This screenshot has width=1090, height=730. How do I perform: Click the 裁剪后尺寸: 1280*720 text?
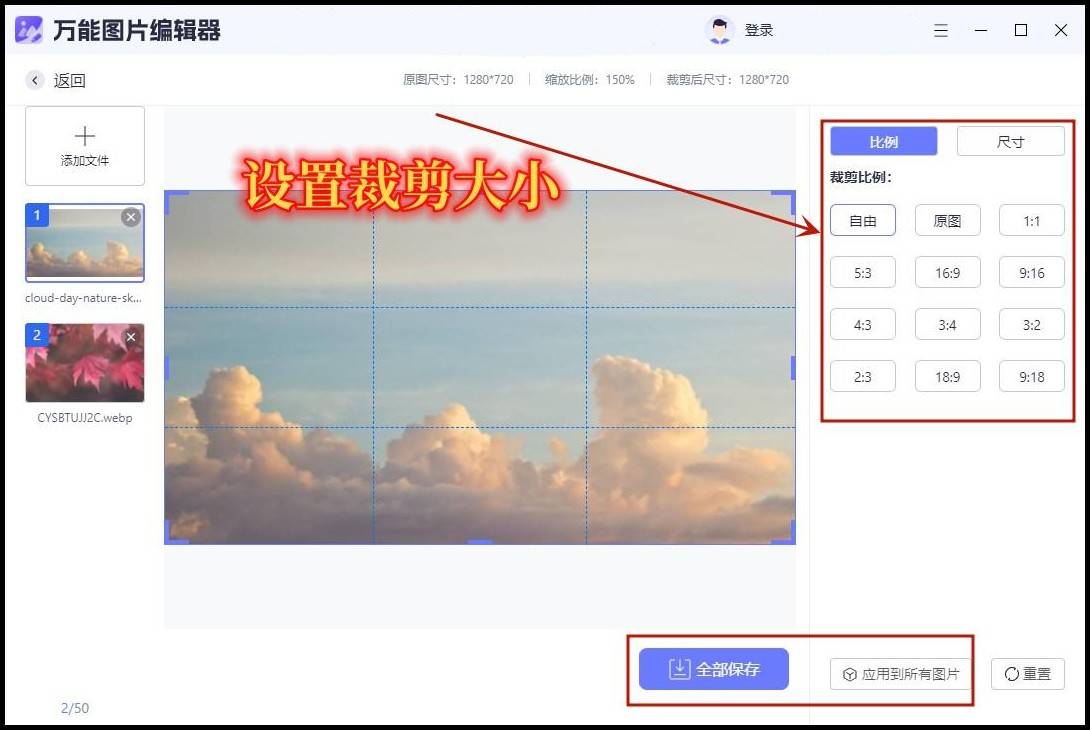click(x=727, y=79)
